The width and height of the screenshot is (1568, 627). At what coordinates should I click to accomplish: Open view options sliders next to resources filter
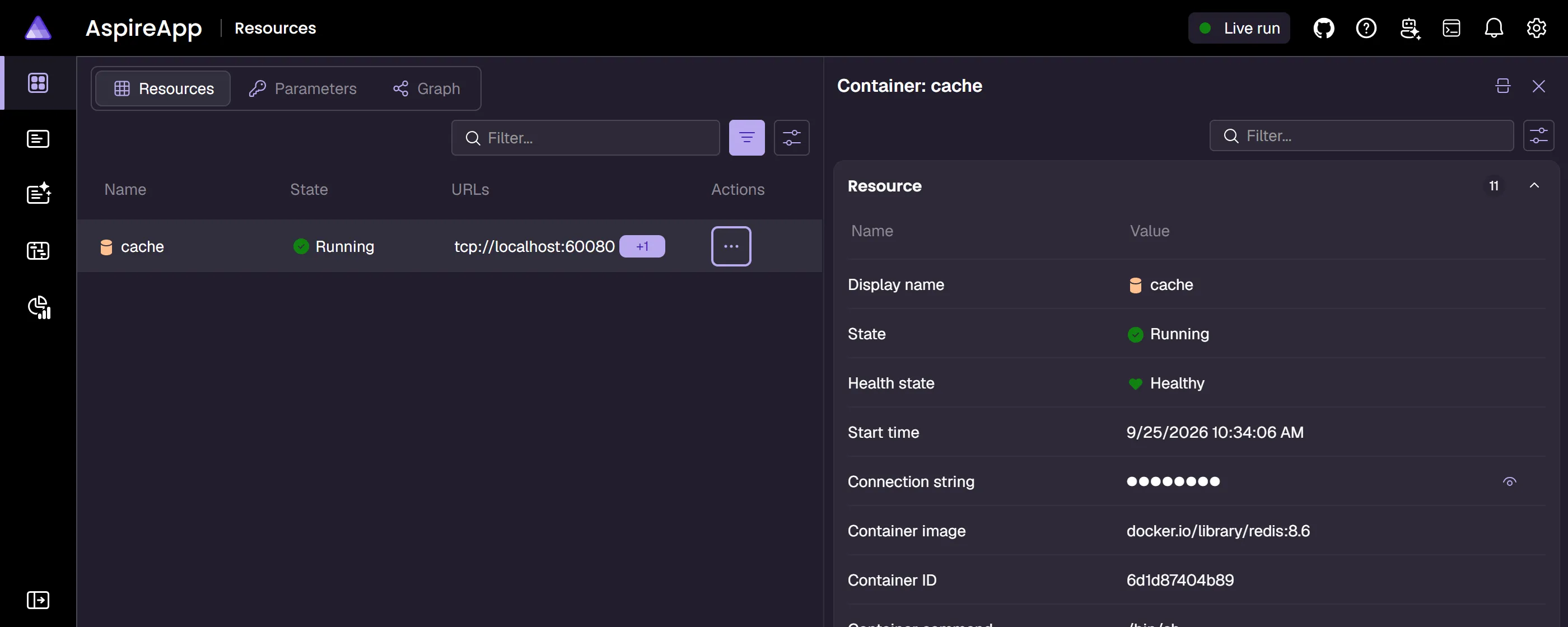coord(791,138)
